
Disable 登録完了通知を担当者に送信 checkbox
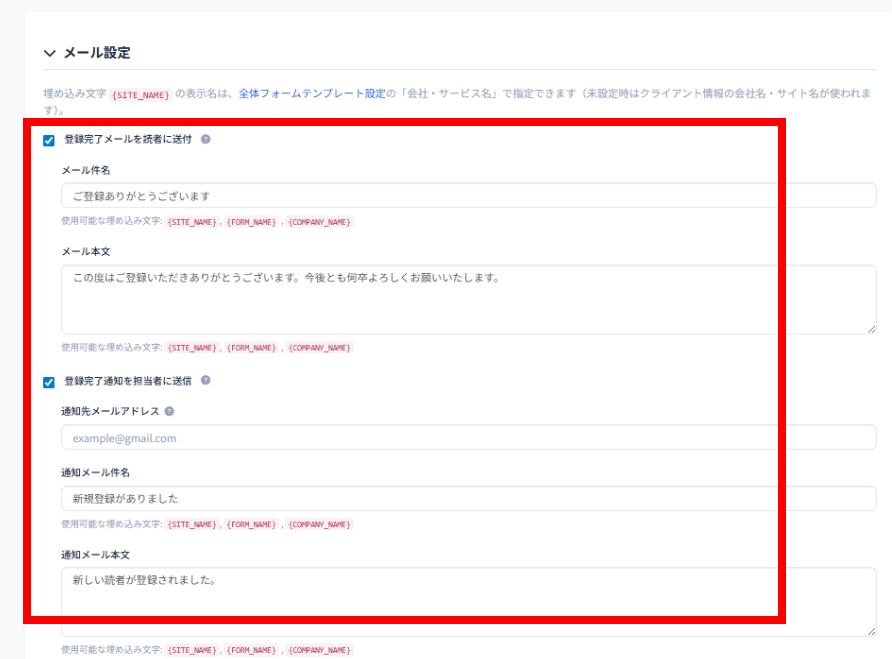point(49,382)
